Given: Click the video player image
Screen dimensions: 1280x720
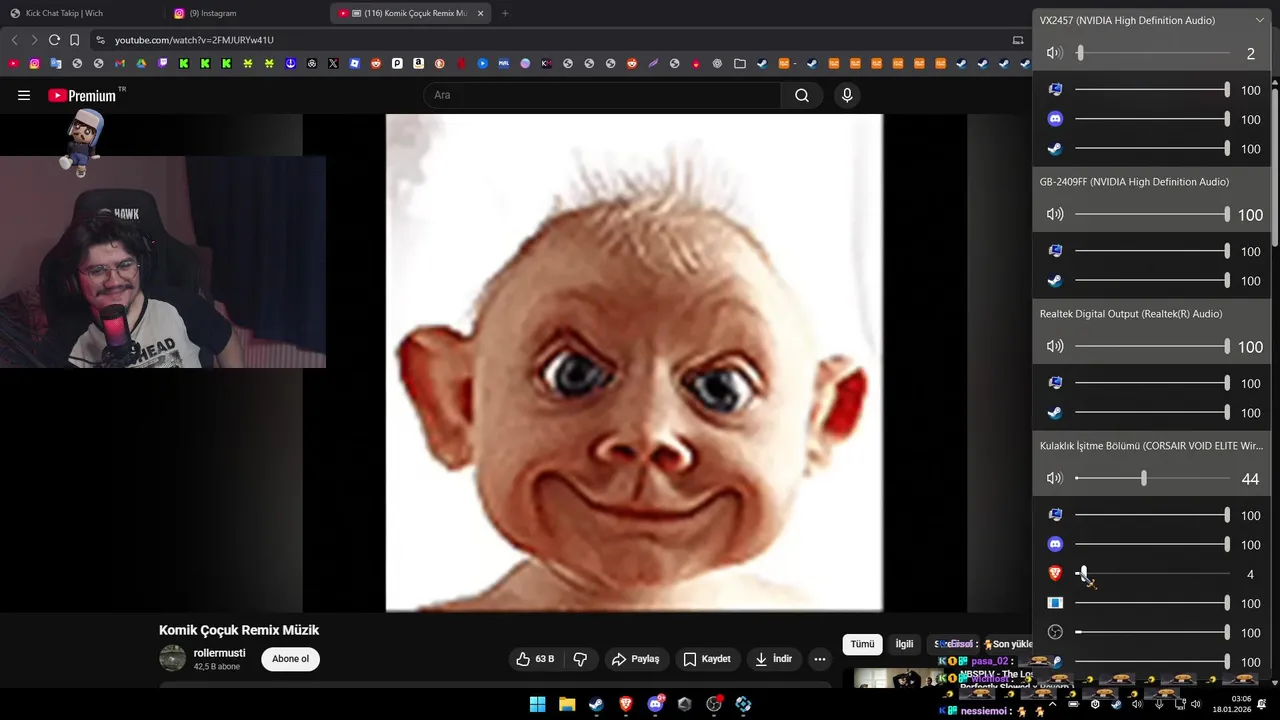Looking at the screenshot, I should click(x=634, y=362).
